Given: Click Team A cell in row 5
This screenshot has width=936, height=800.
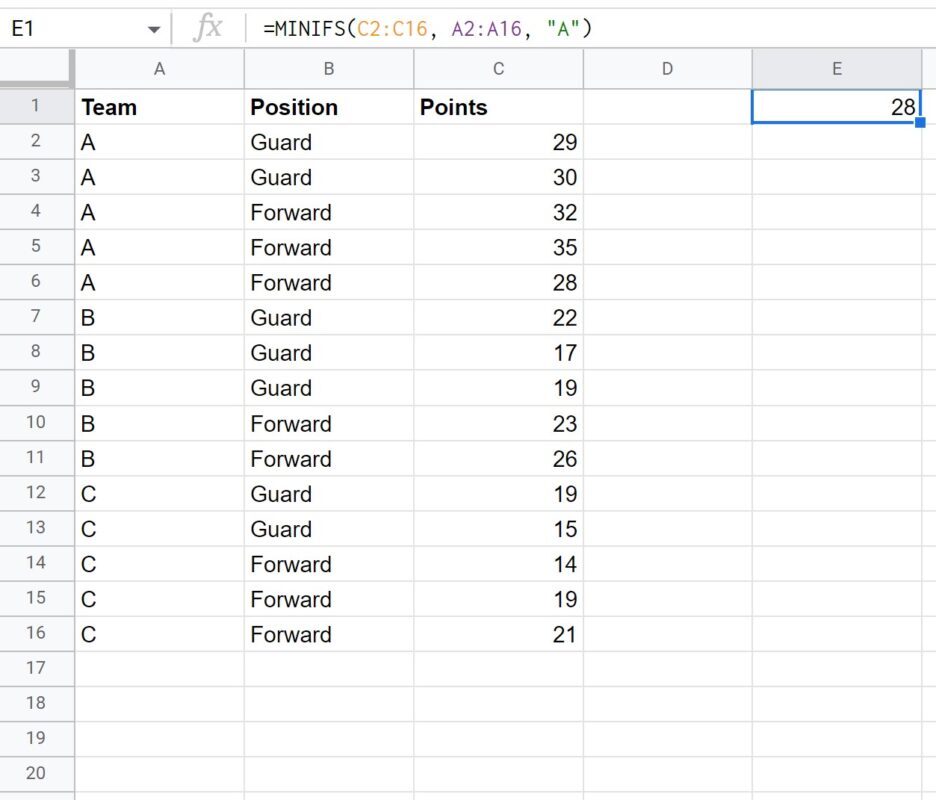Looking at the screenshot, I should tap(159, 247).
